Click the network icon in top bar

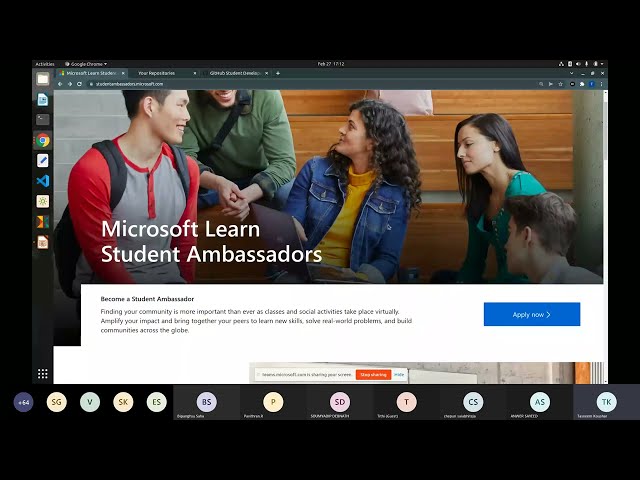561,64
